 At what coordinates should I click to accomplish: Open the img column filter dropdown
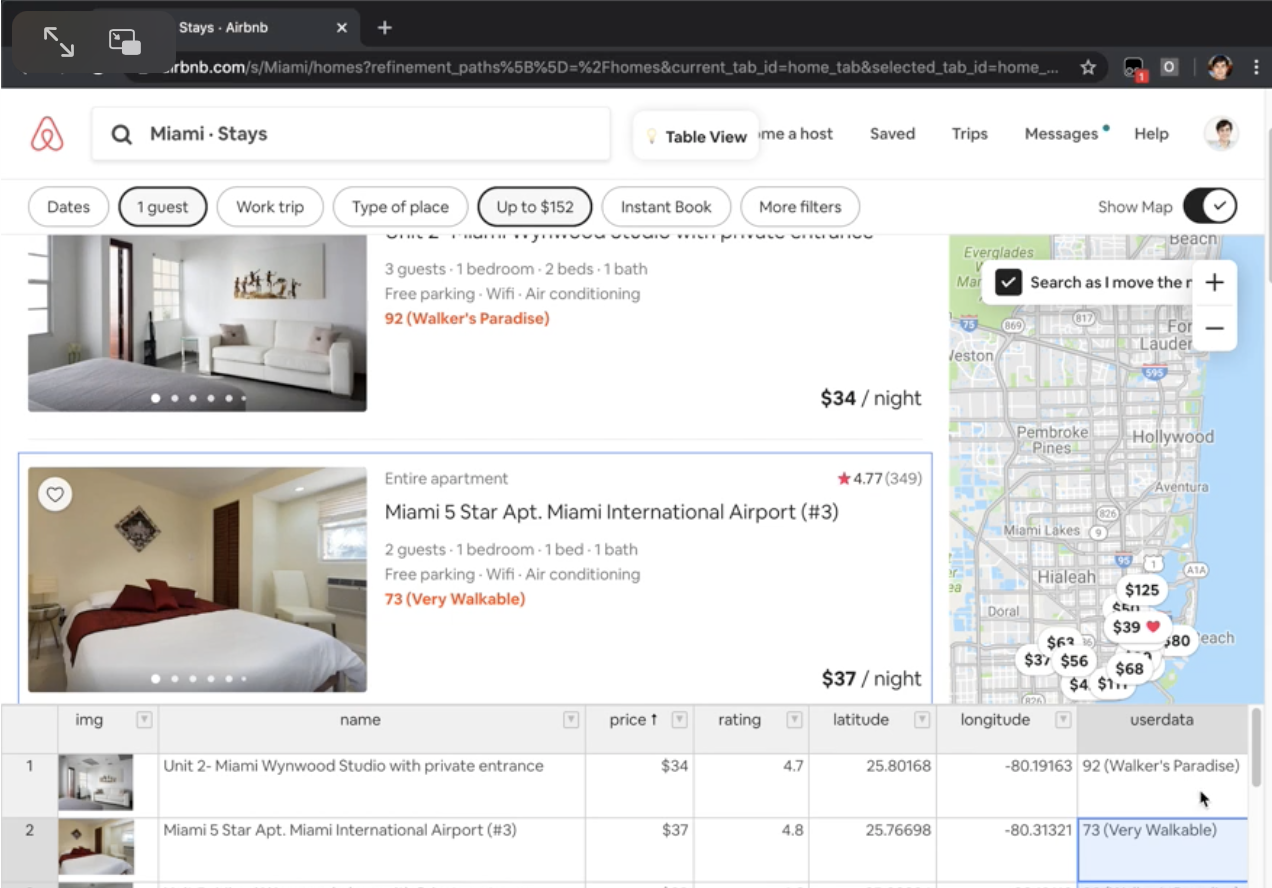(x=144, y=720)
